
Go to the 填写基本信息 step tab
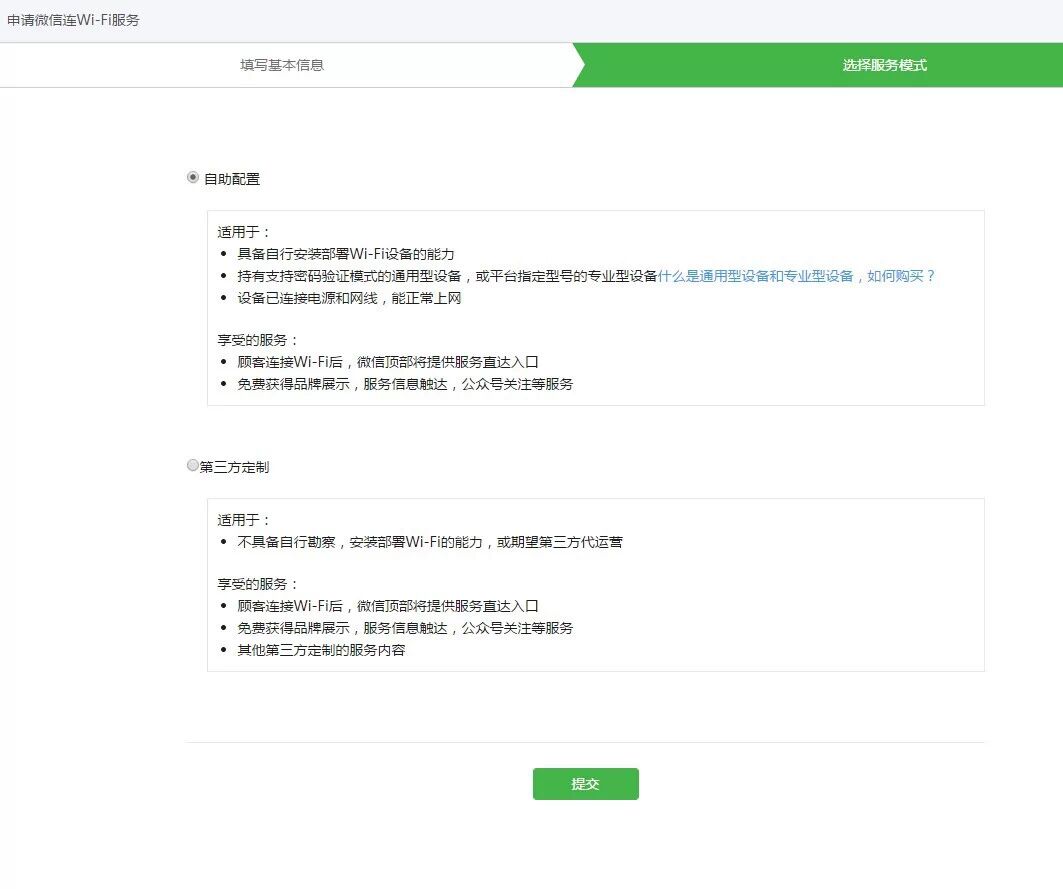(282, 65)
